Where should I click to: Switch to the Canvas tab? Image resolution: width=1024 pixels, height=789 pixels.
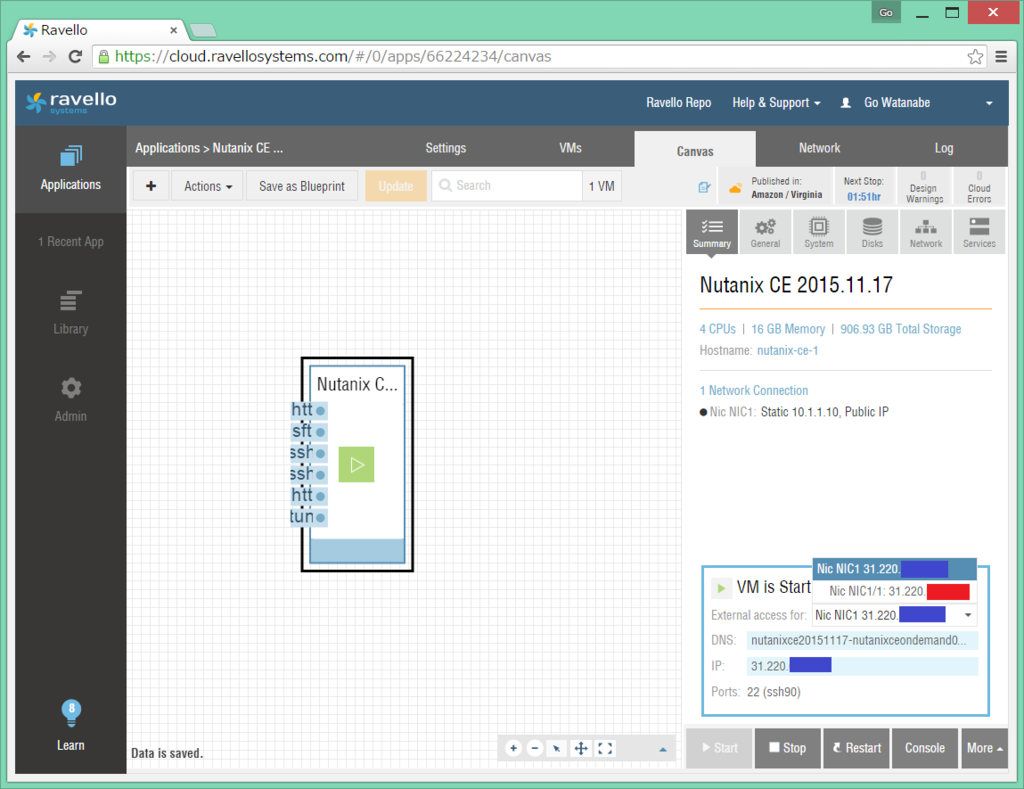(x=695, y=151)
